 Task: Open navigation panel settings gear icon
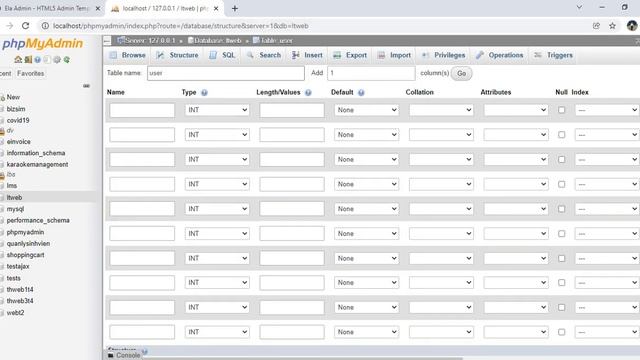[x=57, y=60]
